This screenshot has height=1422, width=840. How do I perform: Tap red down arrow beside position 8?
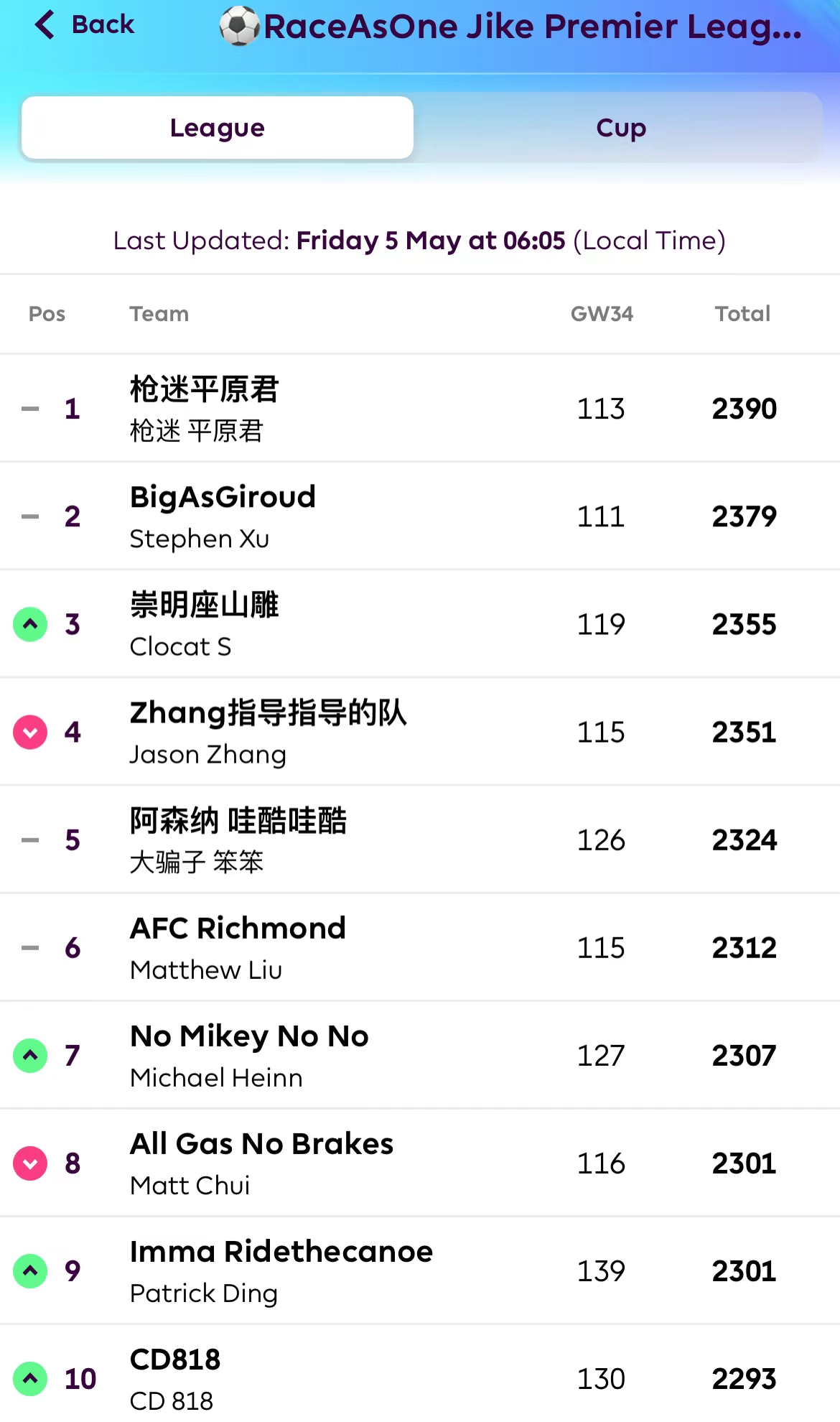(x=30, y=1163)
